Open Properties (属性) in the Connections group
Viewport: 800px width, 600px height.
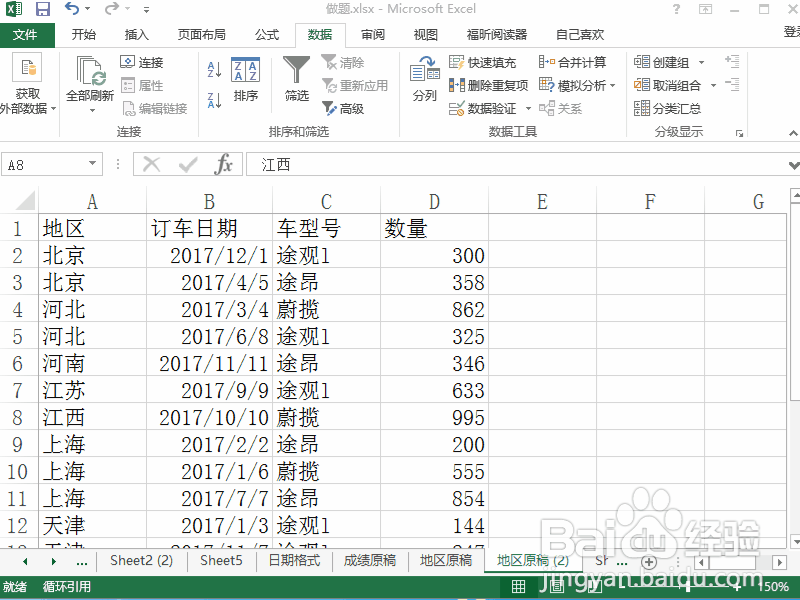tap(142, 85)
